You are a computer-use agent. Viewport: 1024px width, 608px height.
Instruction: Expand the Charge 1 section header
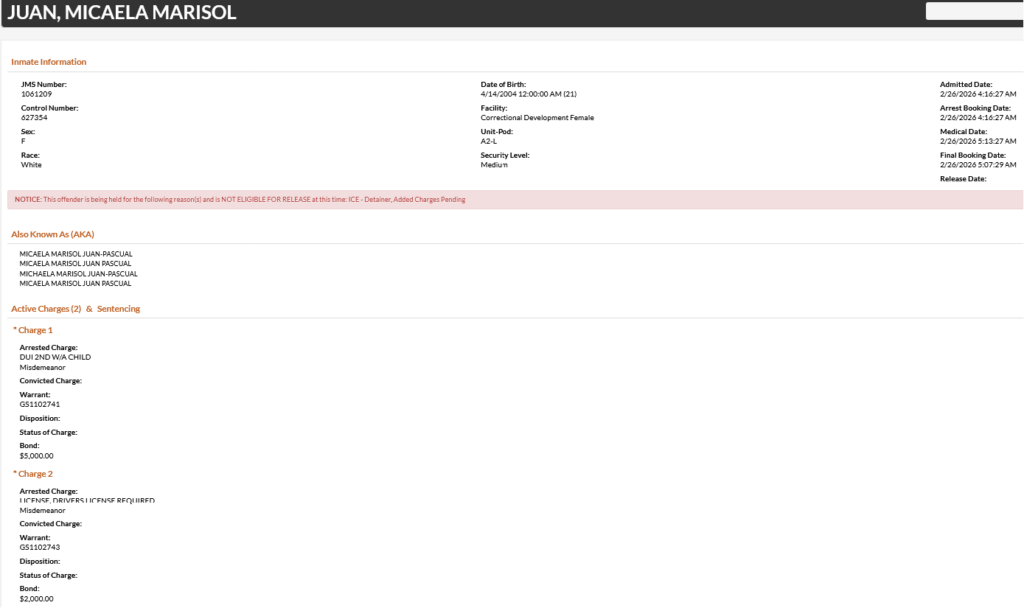33,330
